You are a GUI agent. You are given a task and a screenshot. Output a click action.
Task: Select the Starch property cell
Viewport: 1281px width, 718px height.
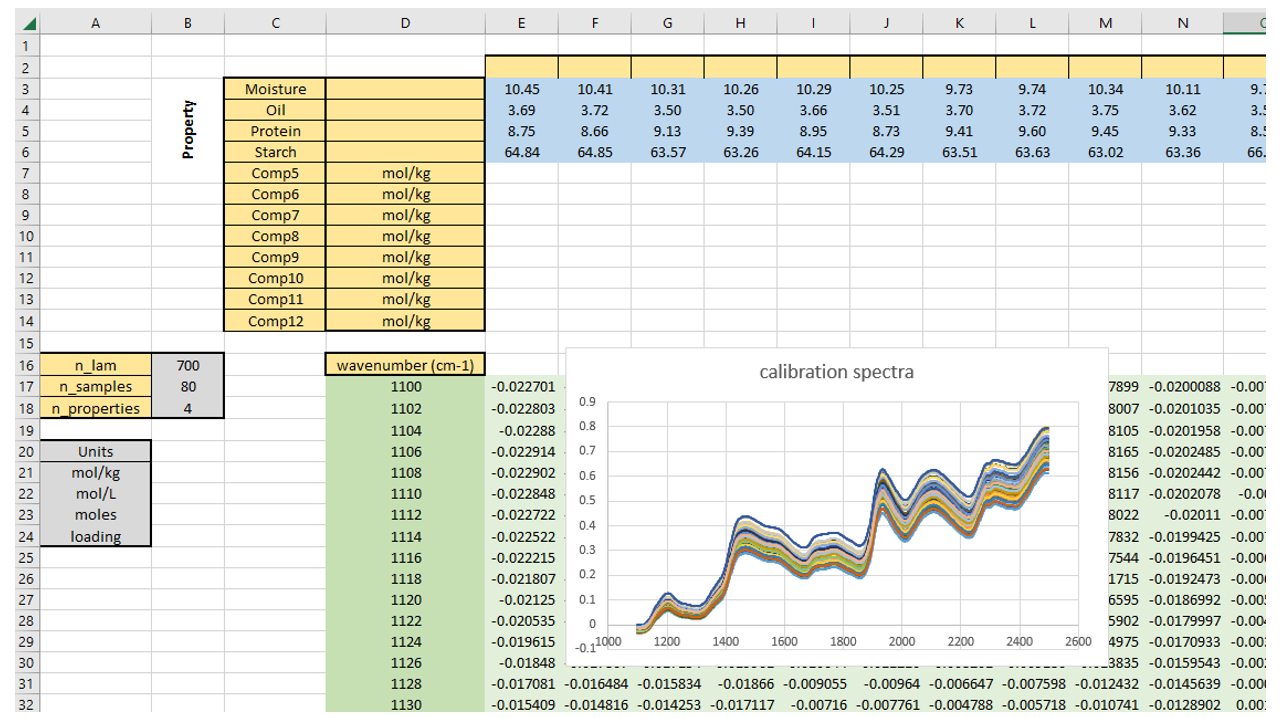coord(275,152)
